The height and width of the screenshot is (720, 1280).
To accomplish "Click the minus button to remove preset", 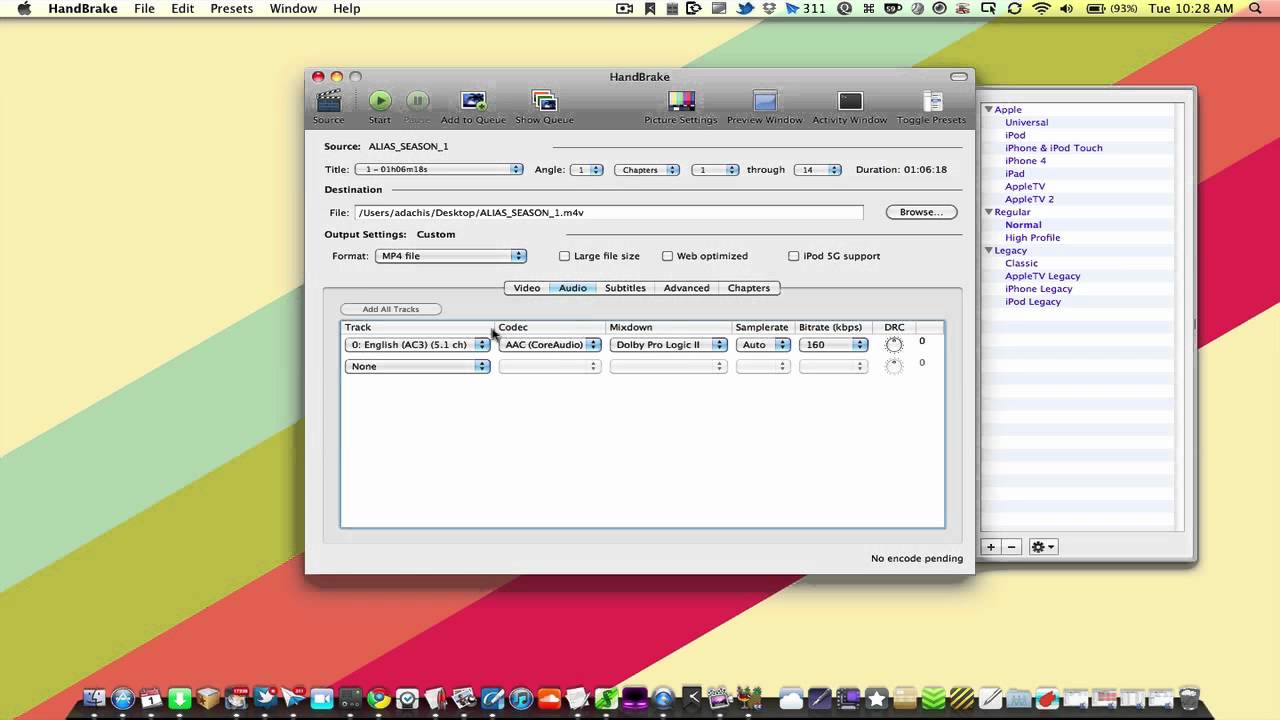I will (1011, 547).
